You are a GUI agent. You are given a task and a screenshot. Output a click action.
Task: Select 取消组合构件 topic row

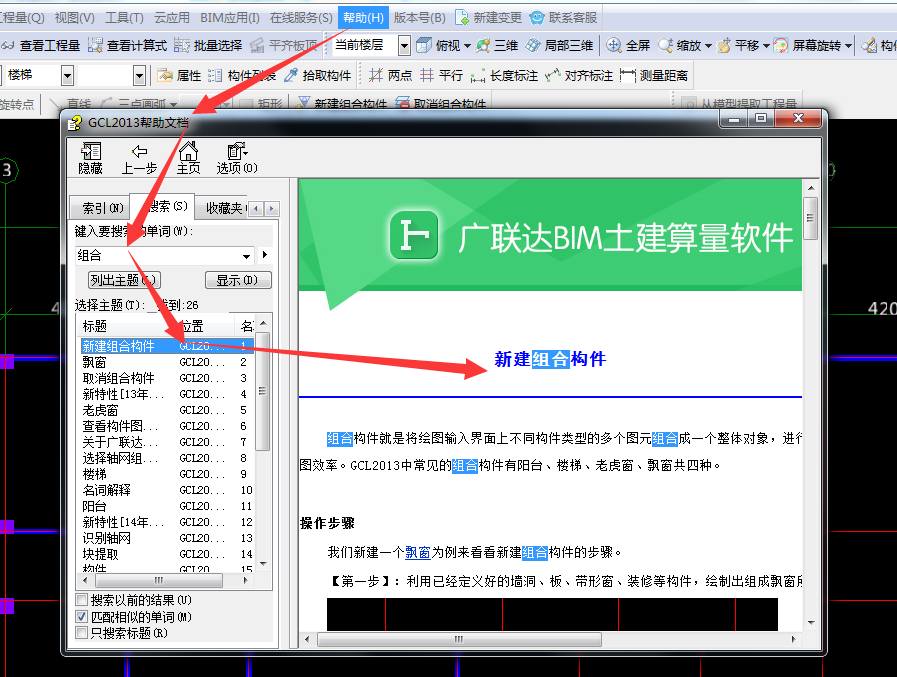coord(165,378)
